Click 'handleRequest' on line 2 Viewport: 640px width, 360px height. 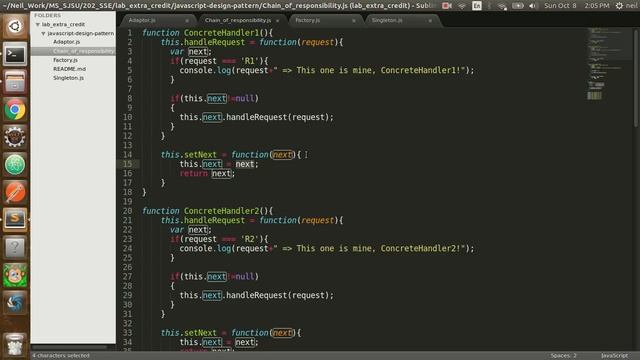point(214,42)
